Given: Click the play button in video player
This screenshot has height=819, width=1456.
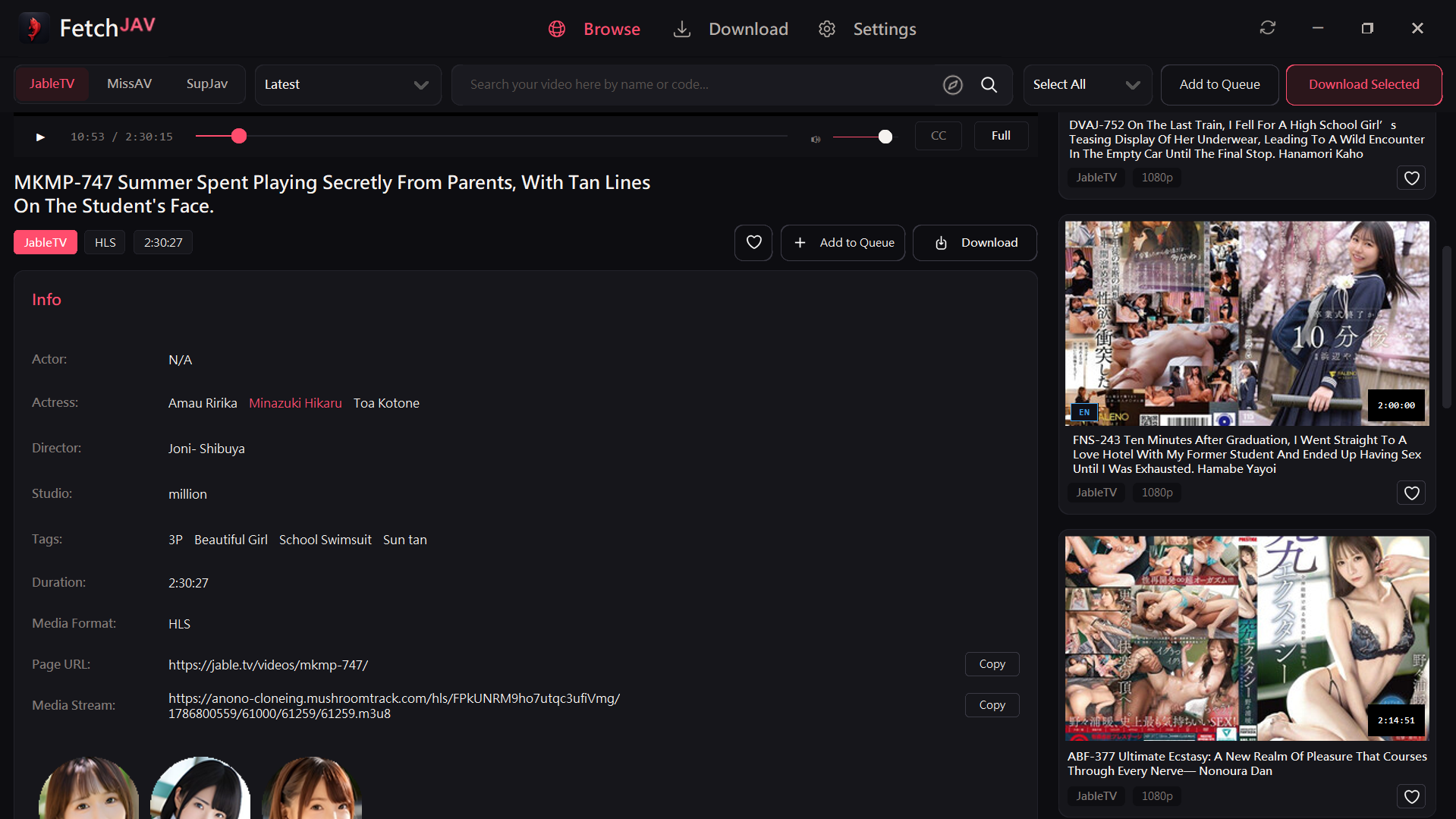Looking at the screenshot, I should [x=40, y=137].
